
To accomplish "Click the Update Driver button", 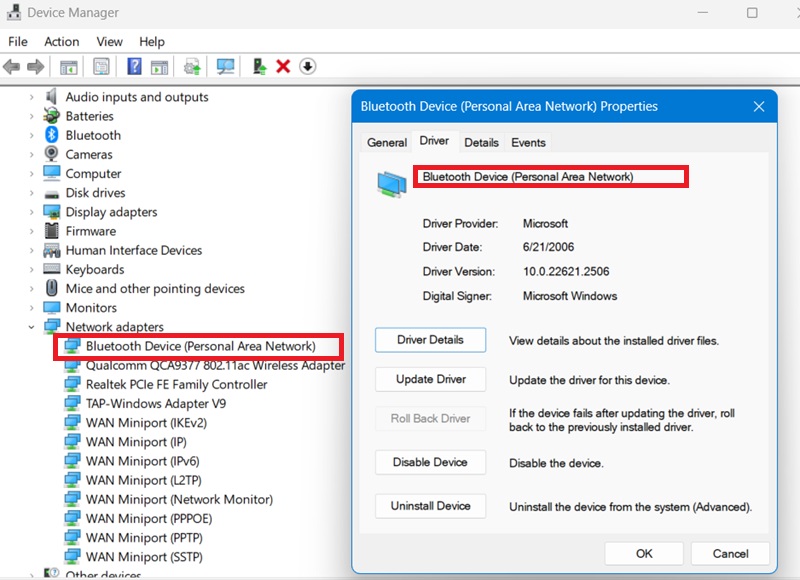I will [430, 379].
